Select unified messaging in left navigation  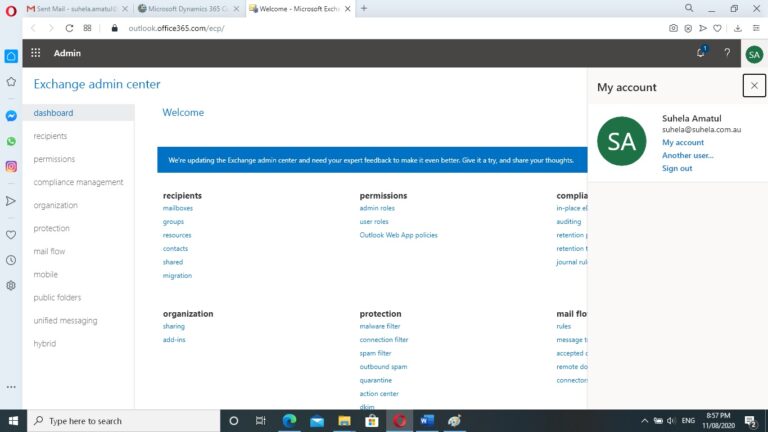click(66, 320)
